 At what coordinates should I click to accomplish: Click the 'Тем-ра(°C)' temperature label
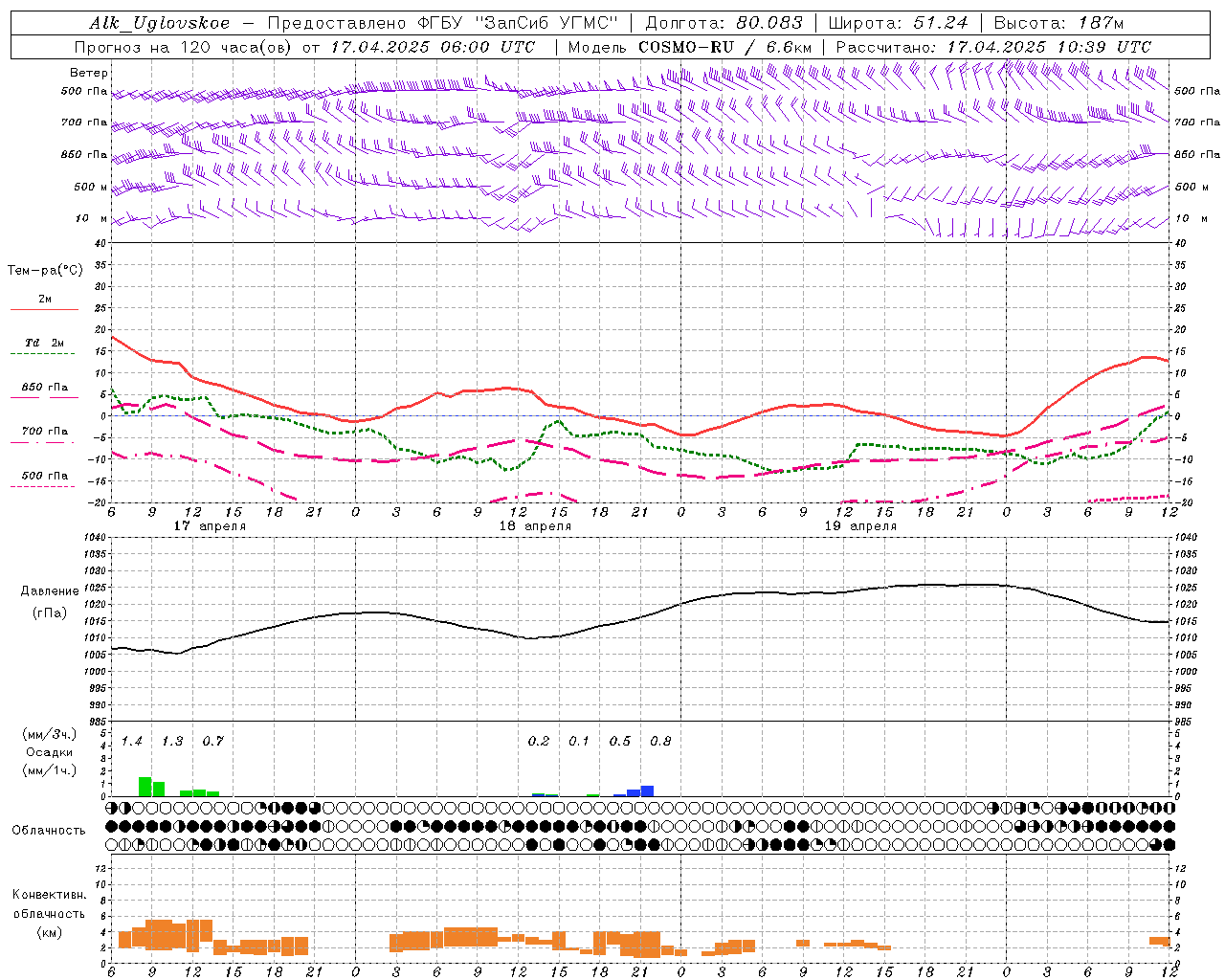point(45,271)
